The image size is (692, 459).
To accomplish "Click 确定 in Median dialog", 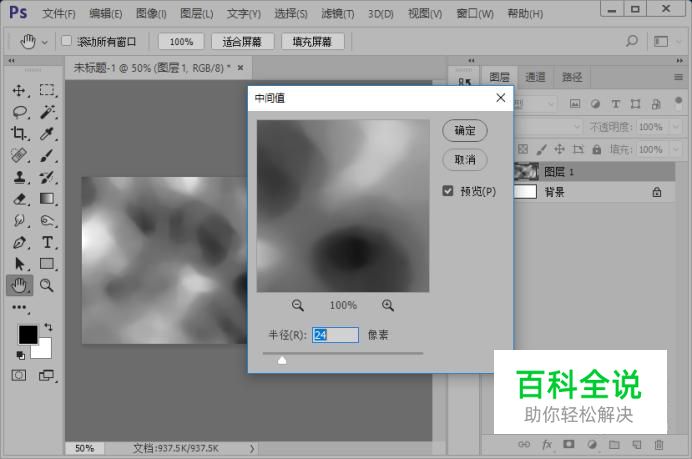I will click(x=465, y=131).
